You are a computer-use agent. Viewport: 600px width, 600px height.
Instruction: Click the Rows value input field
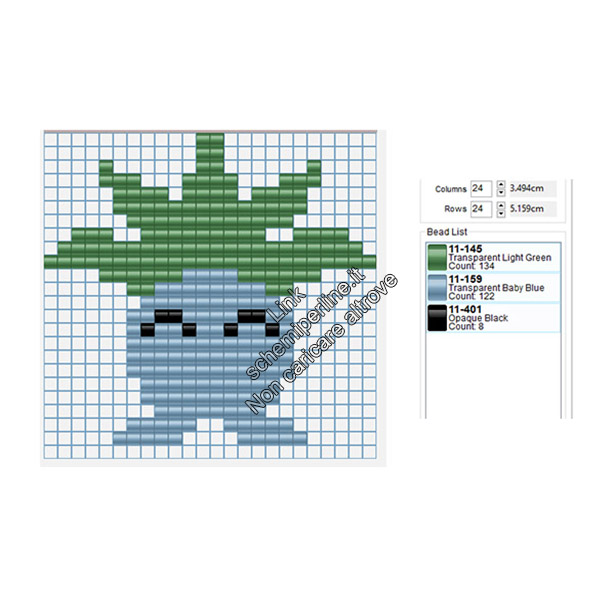481,209
